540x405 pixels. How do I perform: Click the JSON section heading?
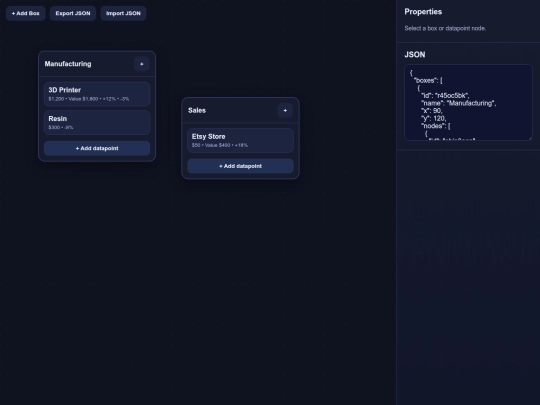(415, 55)
